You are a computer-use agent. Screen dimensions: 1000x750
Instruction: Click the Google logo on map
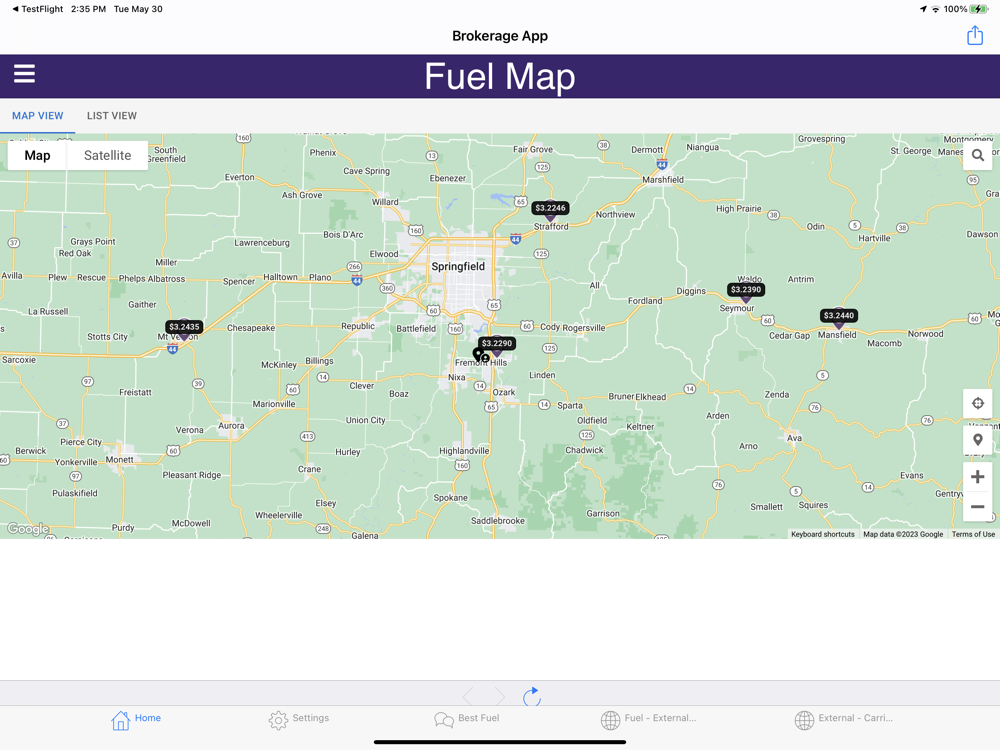[x=27, y=529]
